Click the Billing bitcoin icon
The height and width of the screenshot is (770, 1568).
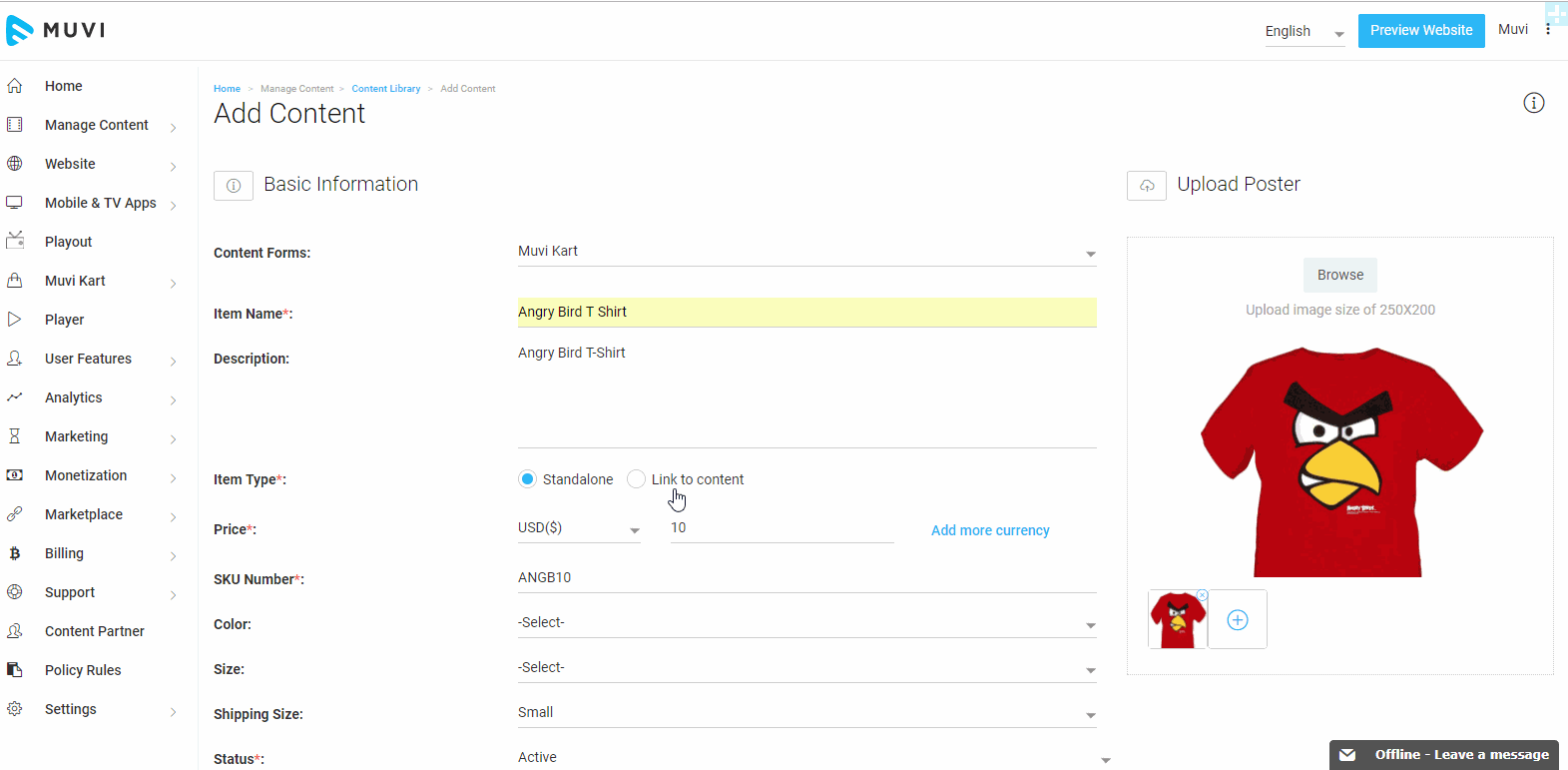pos(15,553)
